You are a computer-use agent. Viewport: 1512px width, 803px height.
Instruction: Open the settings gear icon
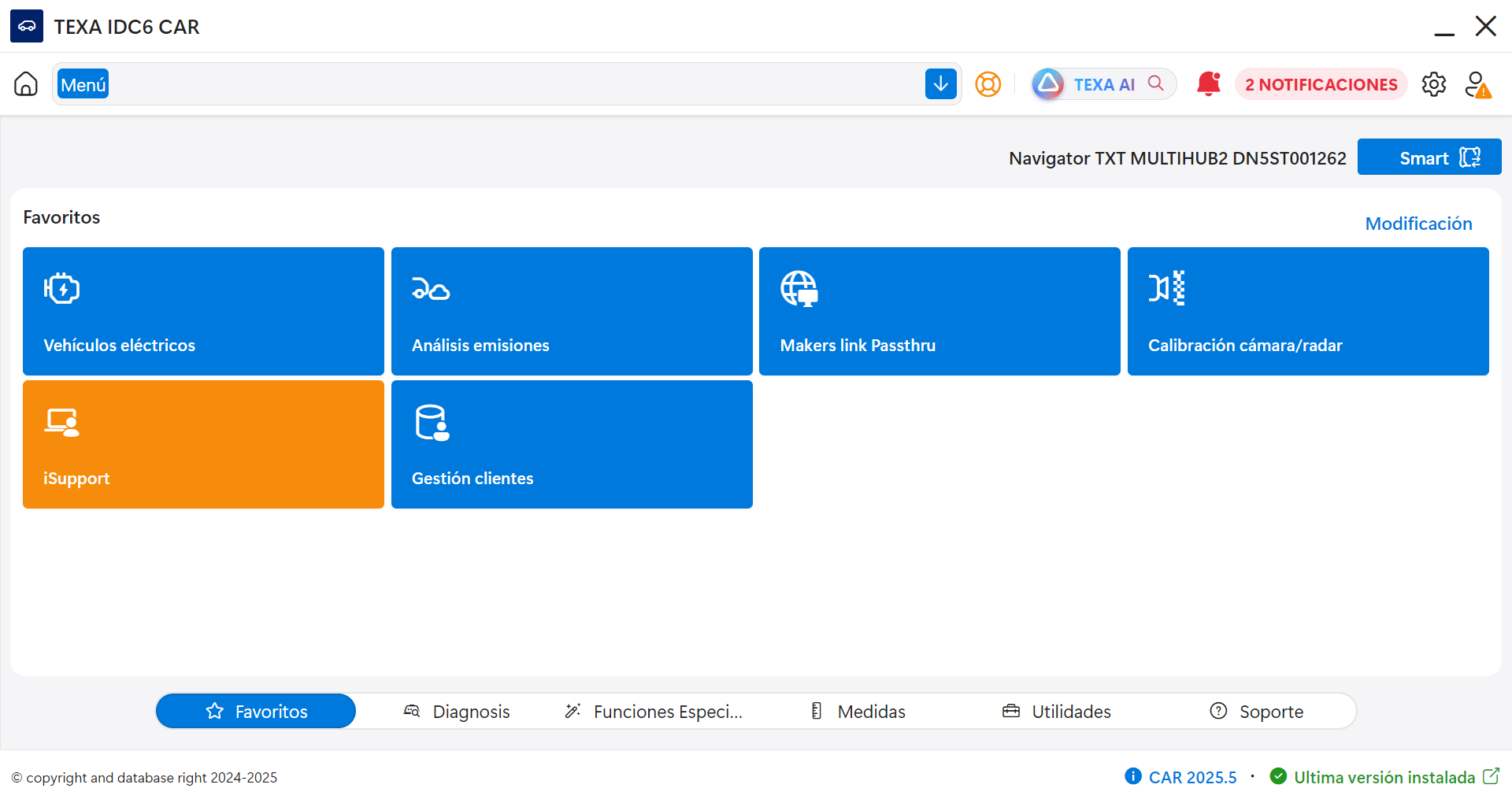tap(1434, 84)
